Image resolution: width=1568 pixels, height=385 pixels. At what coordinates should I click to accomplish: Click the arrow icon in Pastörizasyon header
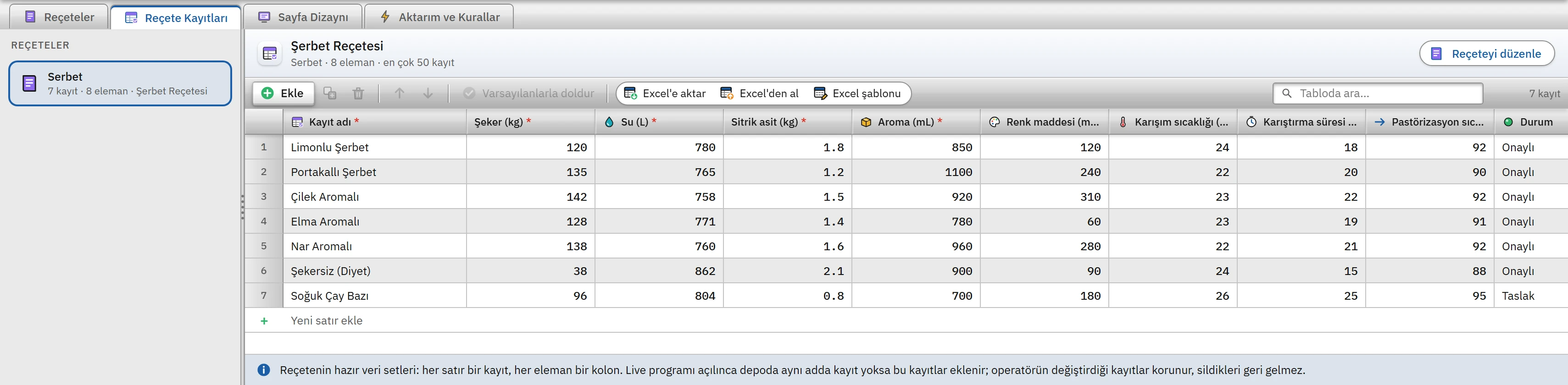pos(1380,121)
